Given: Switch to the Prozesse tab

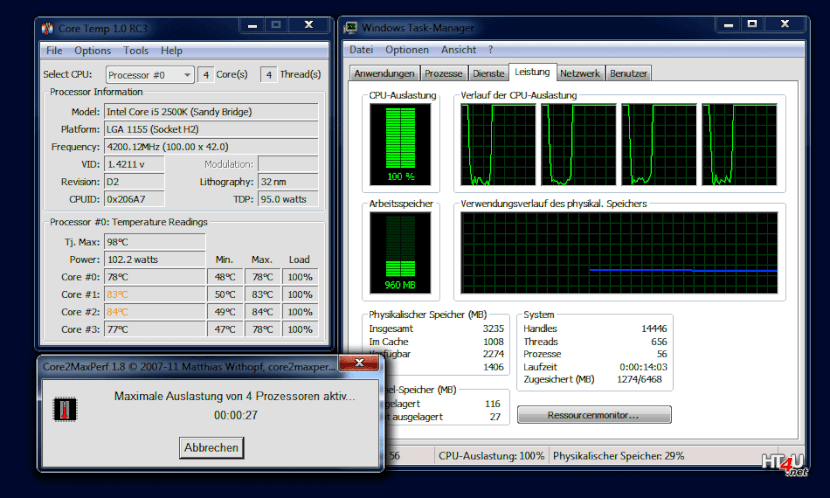Looking at the screenshot, I should pyautogui.click(x=444, y=73).
